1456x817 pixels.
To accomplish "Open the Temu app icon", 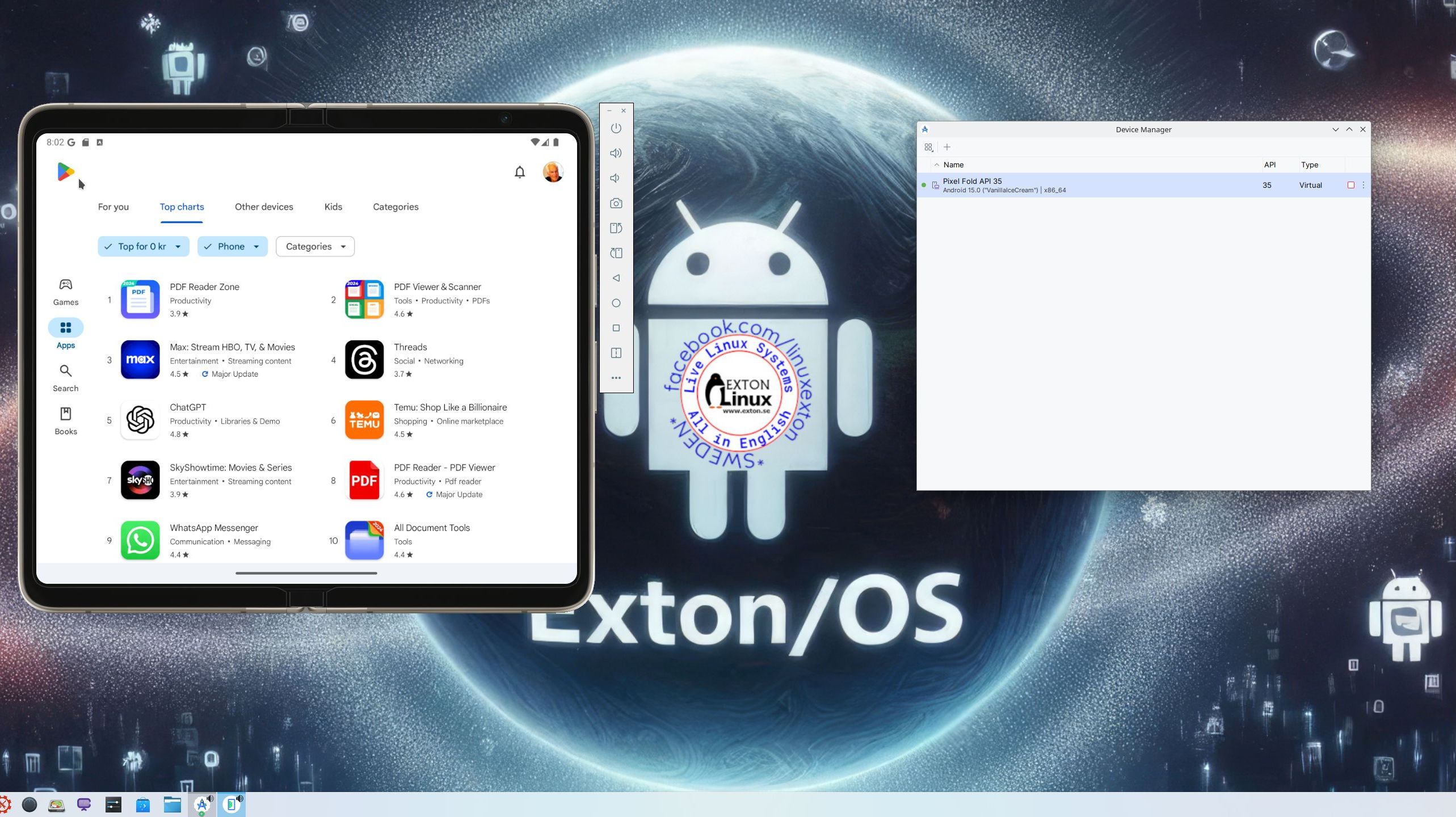I will point(364,420).
